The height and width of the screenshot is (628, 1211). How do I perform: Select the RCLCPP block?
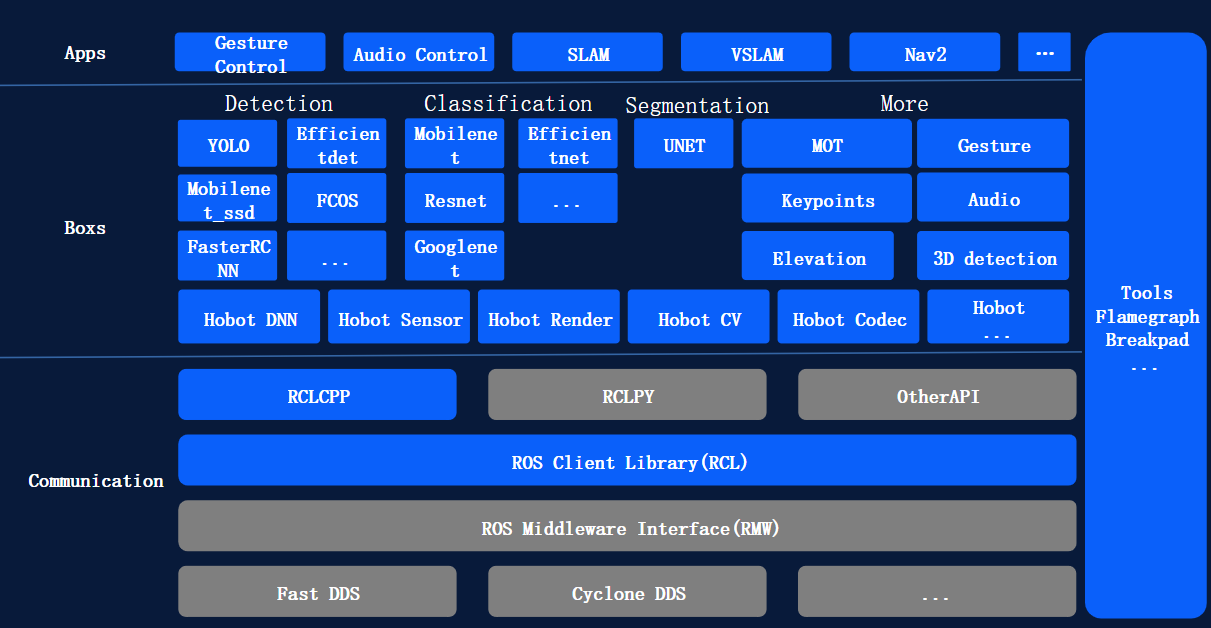point(318,395)
